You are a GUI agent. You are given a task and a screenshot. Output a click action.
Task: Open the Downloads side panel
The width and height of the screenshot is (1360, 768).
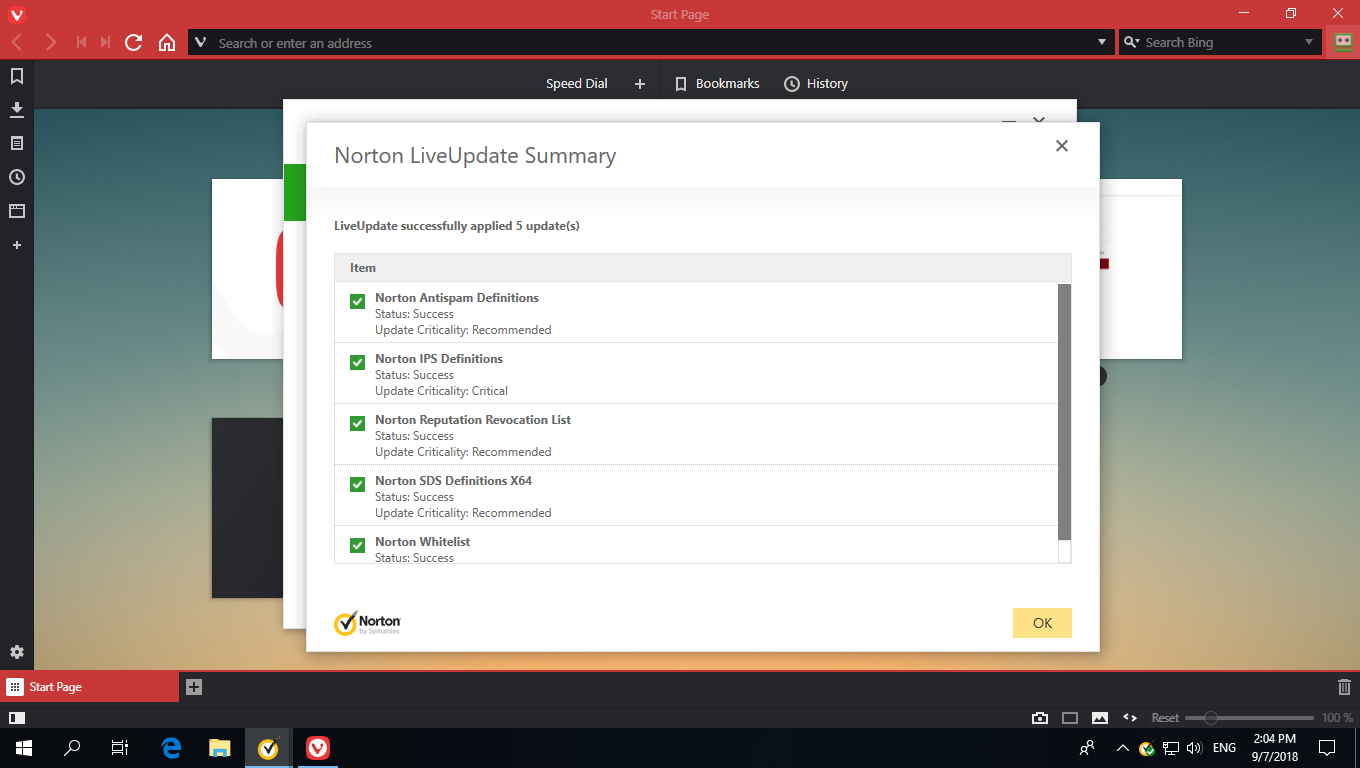(x=17, y=110)
